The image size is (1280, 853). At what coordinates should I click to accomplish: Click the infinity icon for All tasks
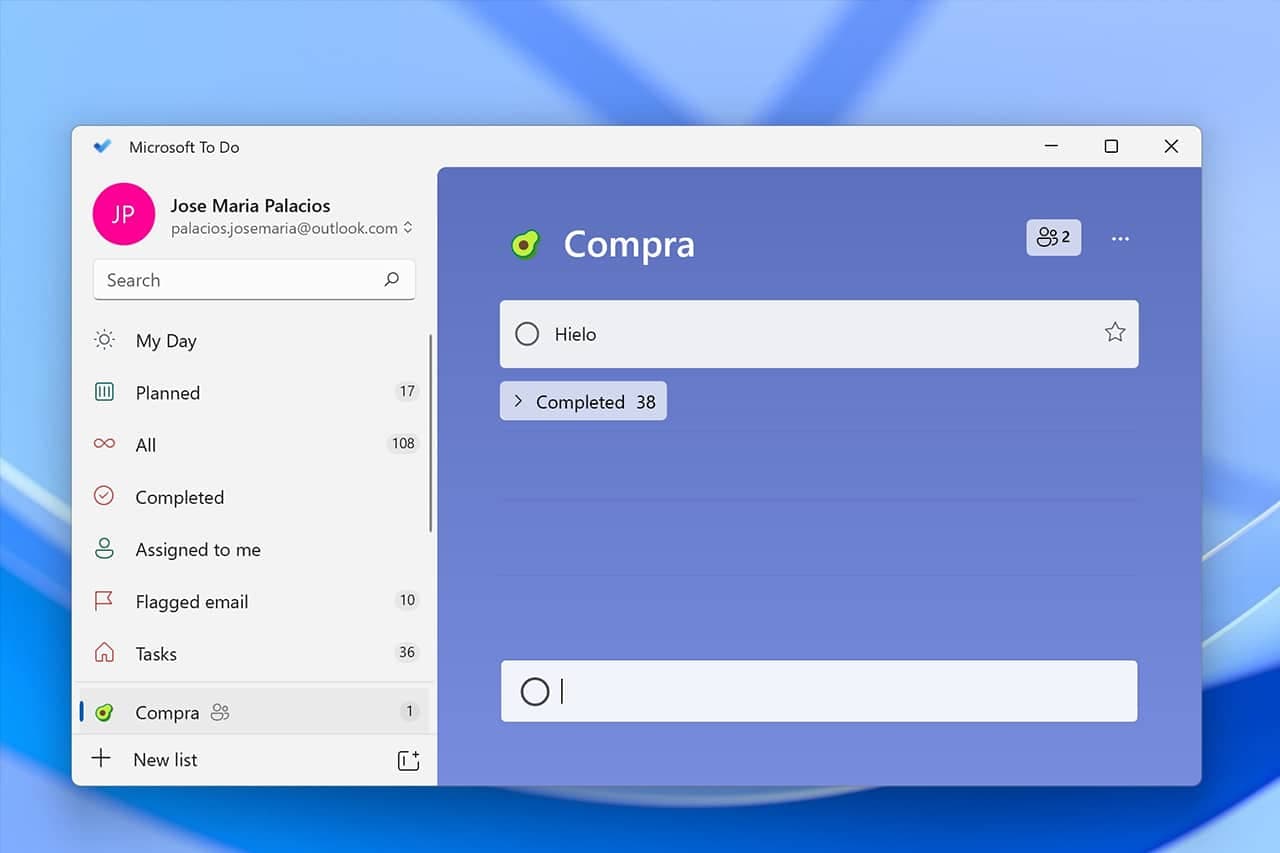104,444
